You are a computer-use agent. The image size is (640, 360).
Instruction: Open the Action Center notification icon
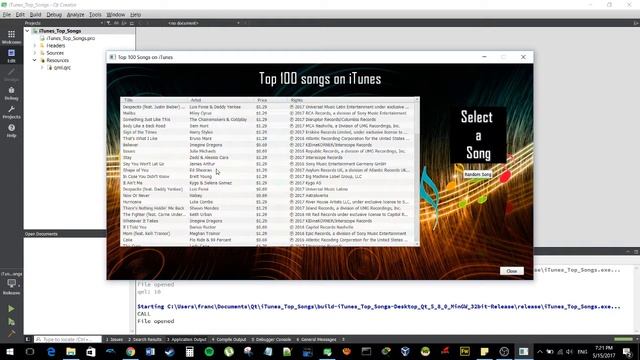tap(627, 351)
